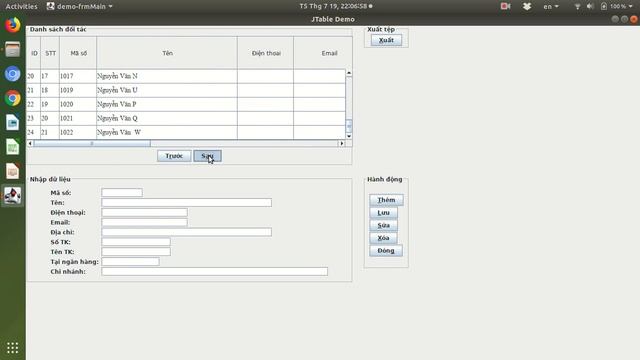Select the row Nguyễn Văn N
Viewport: 640px width, 360px height.
[186, 76]
